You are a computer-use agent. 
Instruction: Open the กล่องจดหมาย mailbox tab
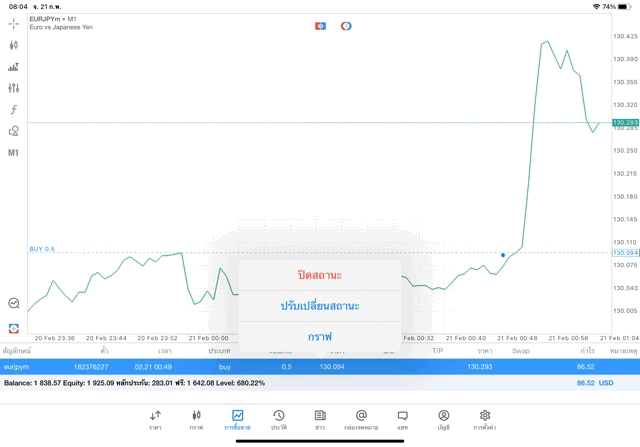coord(361,419)
